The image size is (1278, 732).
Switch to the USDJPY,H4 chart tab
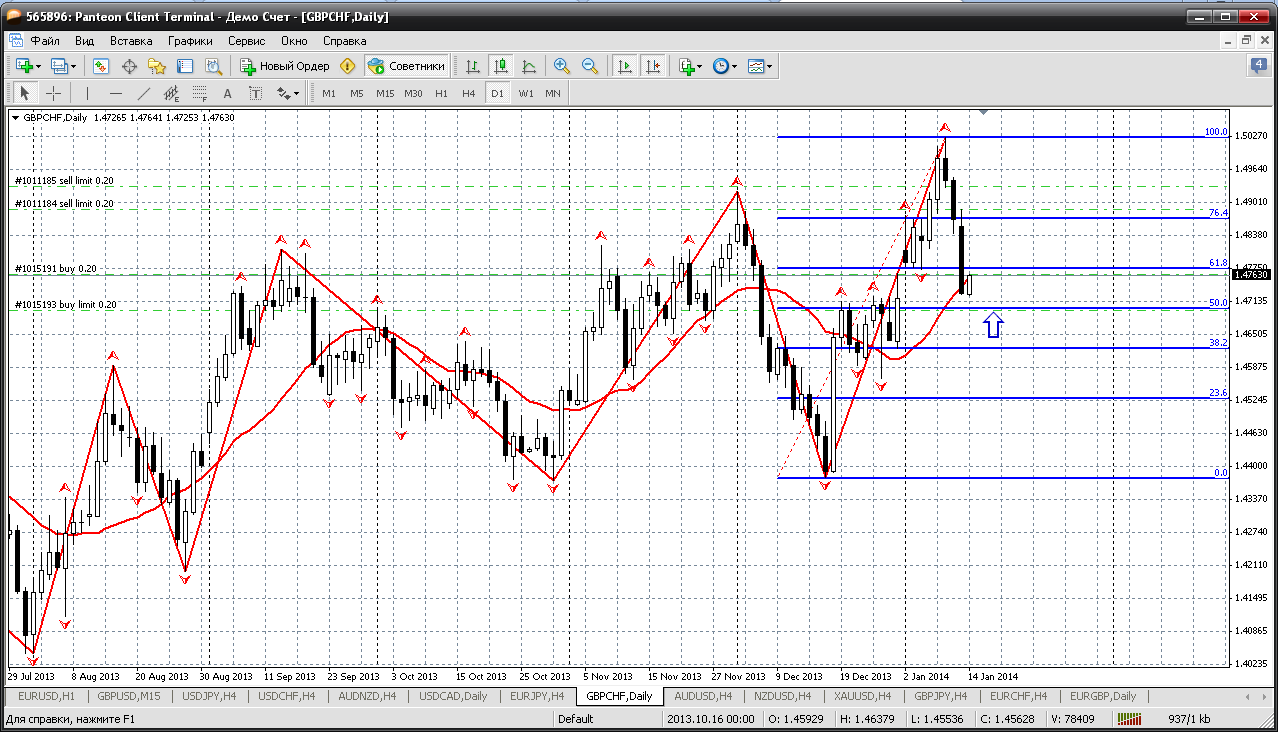click(x=208, y=696)
